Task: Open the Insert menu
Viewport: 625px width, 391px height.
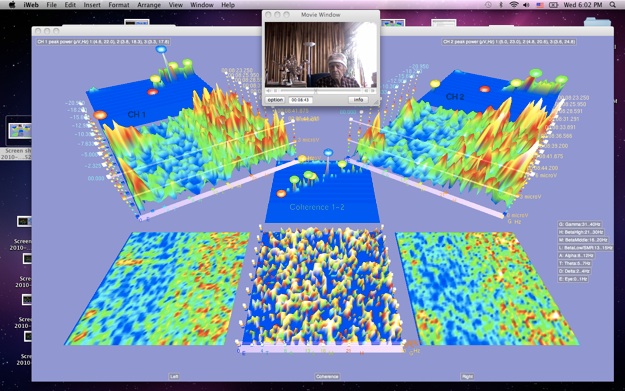Action: [92, 5]
